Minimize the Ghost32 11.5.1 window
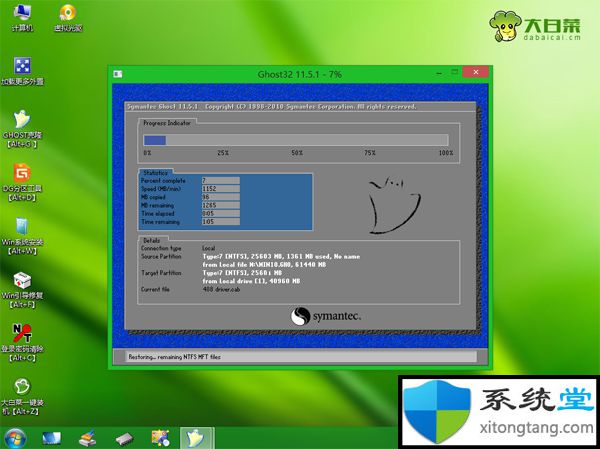 click(439, 73)
